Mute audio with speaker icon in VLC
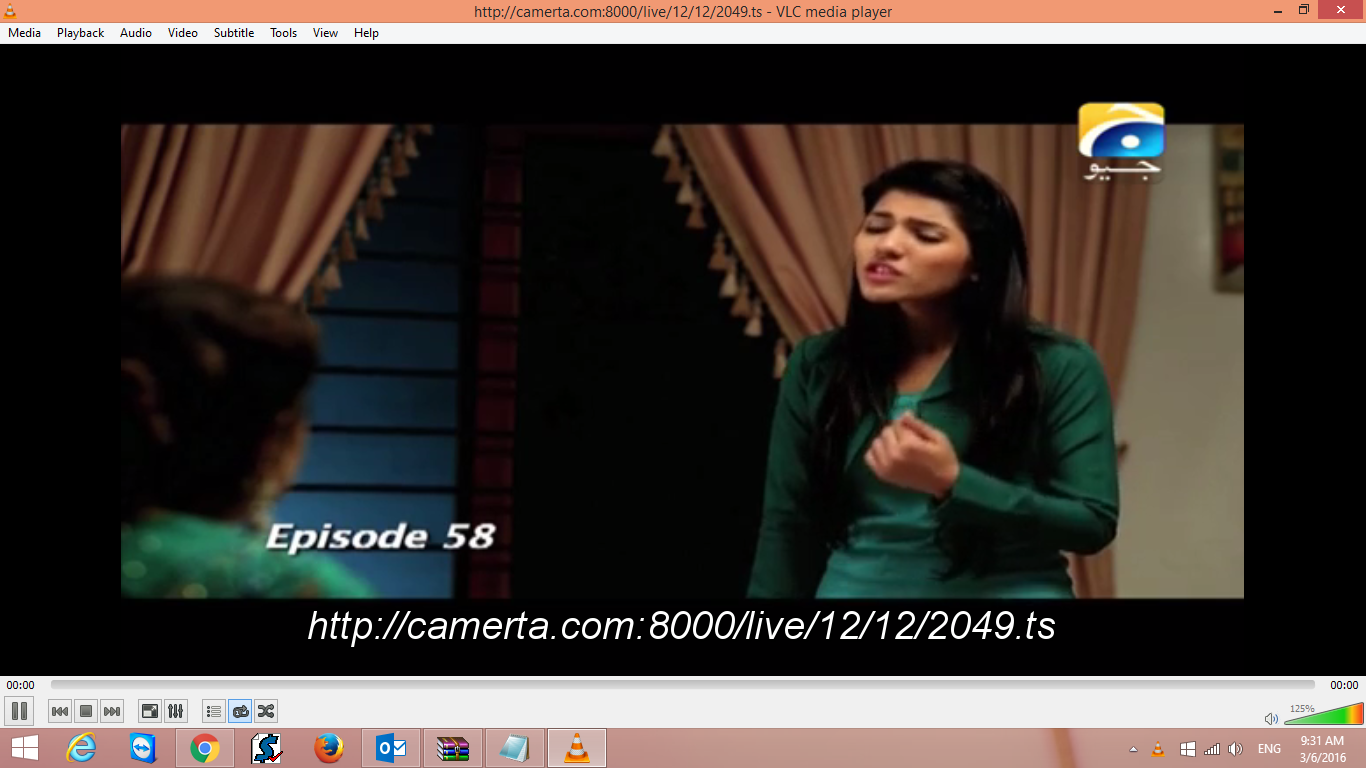The height and width of the screenshot is (768, 1366). (1271, 718)
